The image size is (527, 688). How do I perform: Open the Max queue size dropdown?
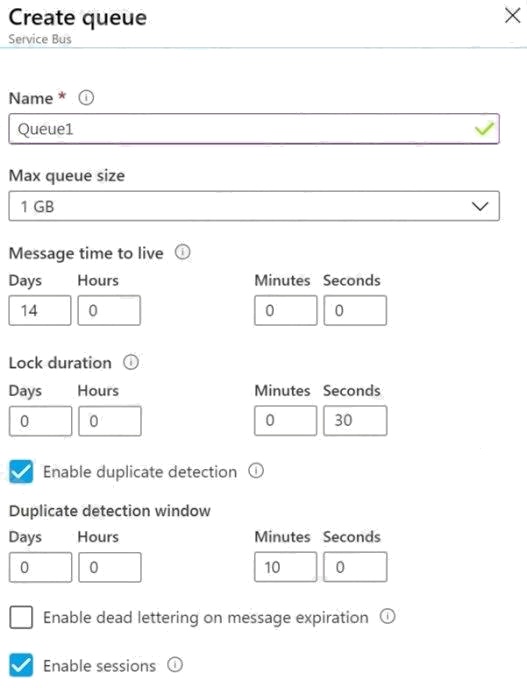coord(254,206)
